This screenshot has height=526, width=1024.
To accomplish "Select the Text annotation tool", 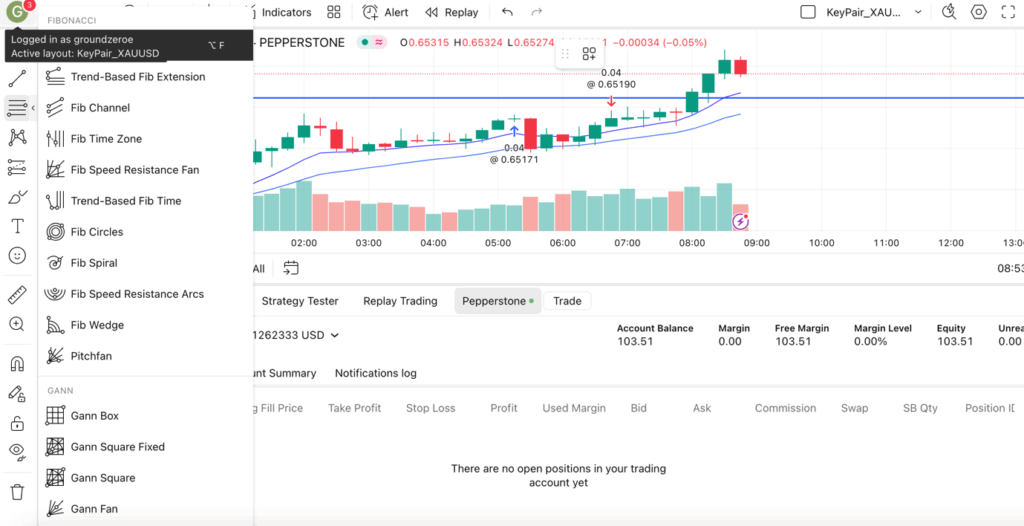I will pos(17,227).
